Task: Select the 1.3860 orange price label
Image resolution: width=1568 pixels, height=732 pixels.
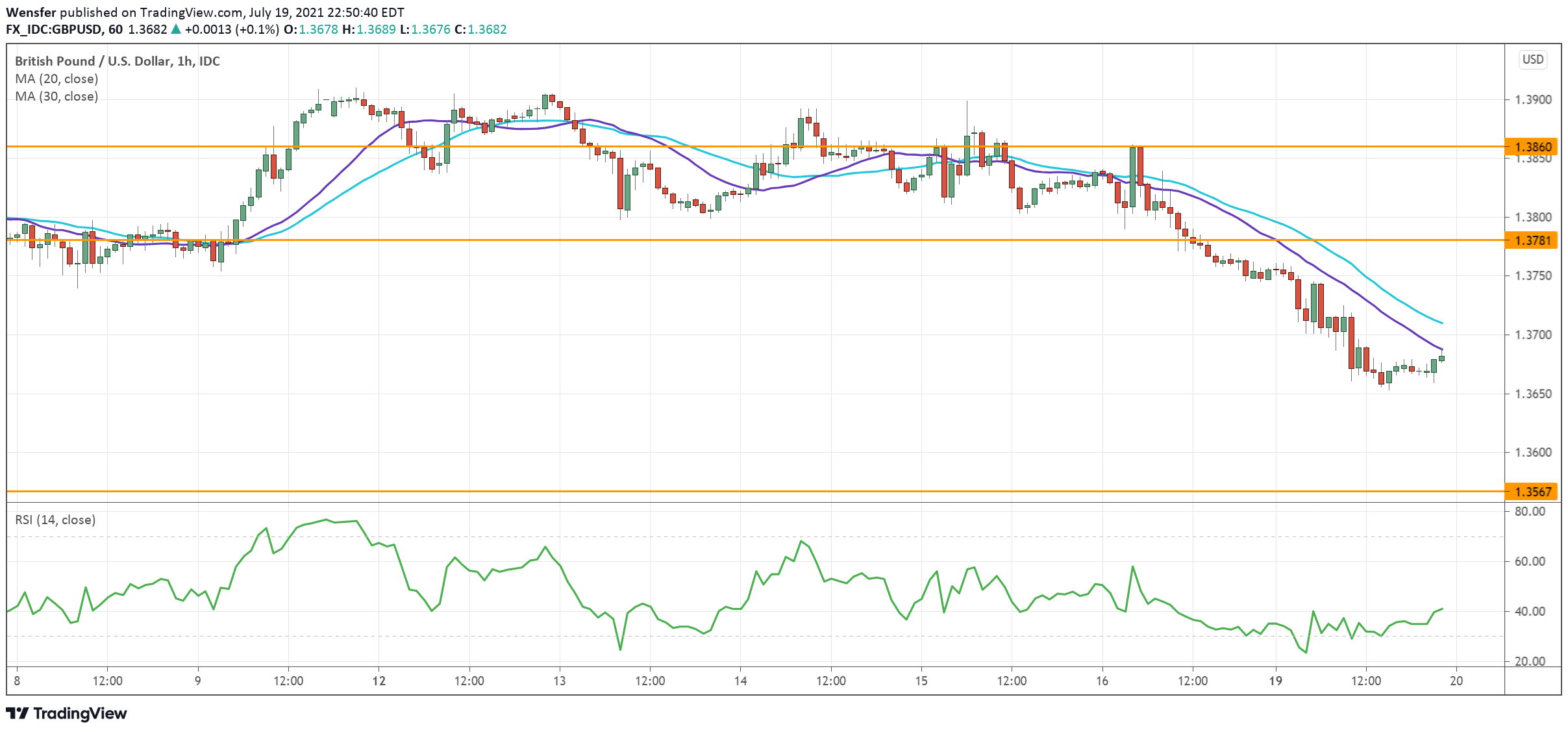Action: tap(1532, 147)
